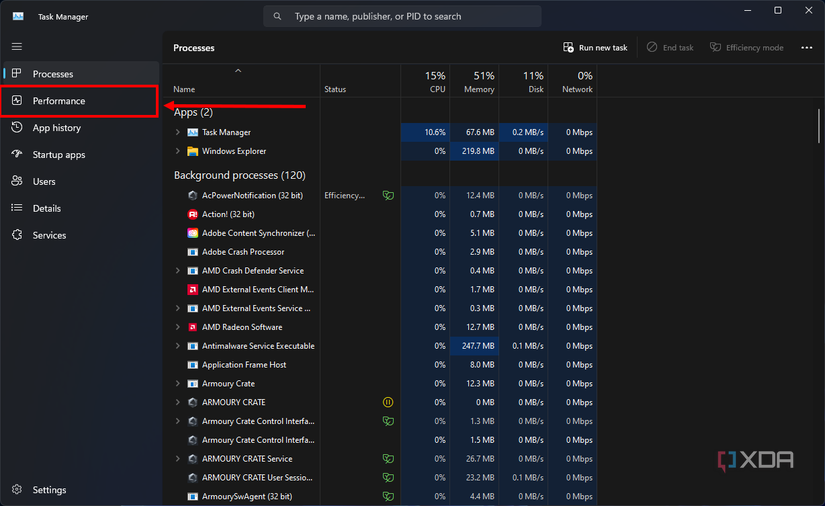The image size is (825, 506).
Task: Open the hamburger navigation menu
Action: (17, 46)
